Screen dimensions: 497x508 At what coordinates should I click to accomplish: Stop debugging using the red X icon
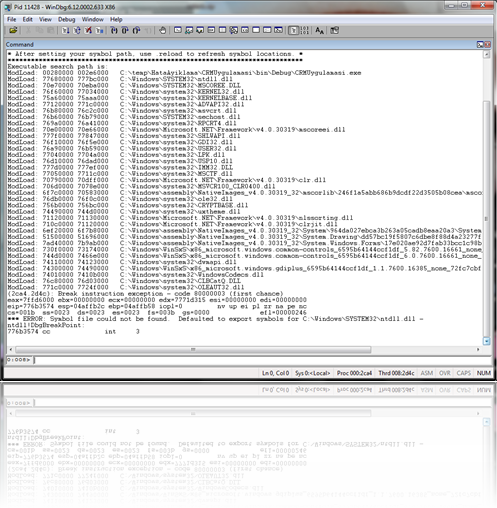[x=88, y=30]
